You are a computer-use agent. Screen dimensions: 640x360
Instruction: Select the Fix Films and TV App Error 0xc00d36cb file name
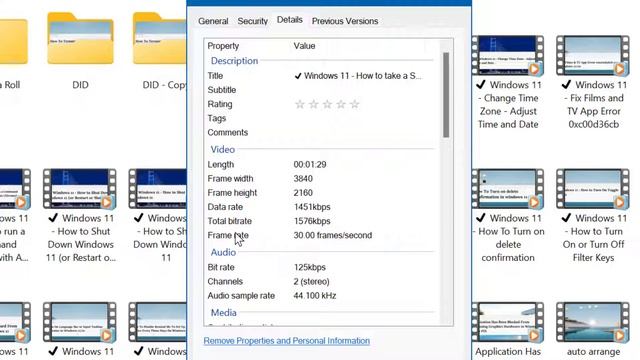click(x=593, y=104)
